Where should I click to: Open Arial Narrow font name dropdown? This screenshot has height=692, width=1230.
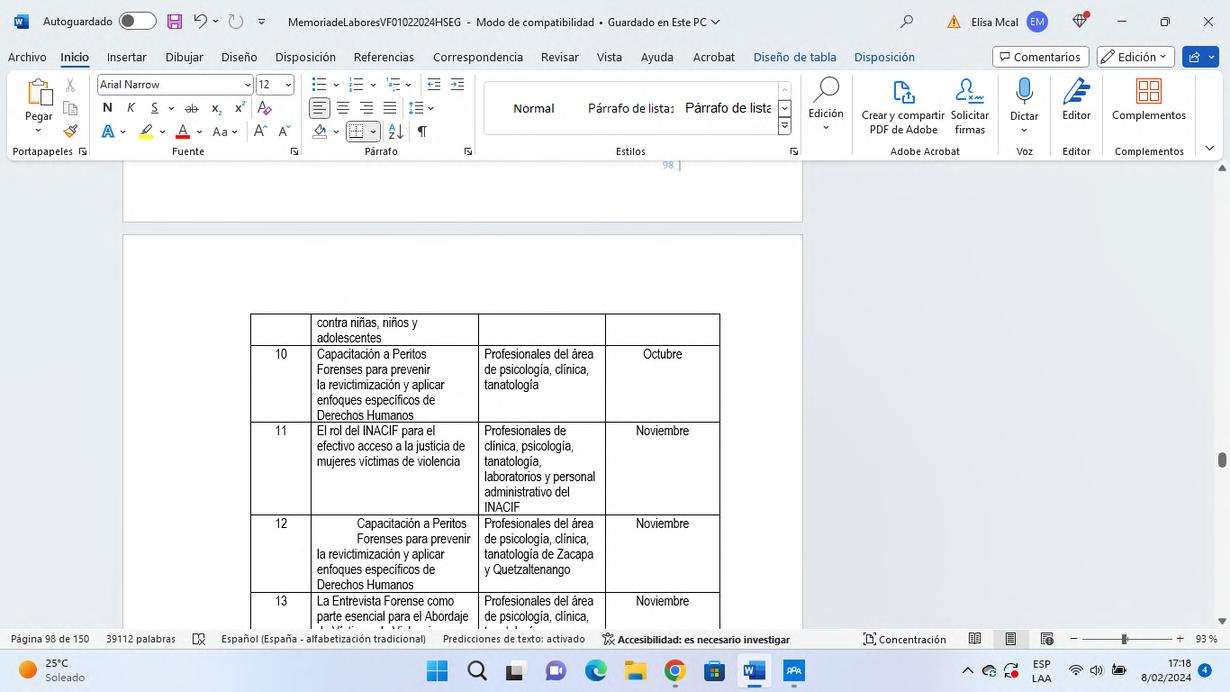[247, 85]
